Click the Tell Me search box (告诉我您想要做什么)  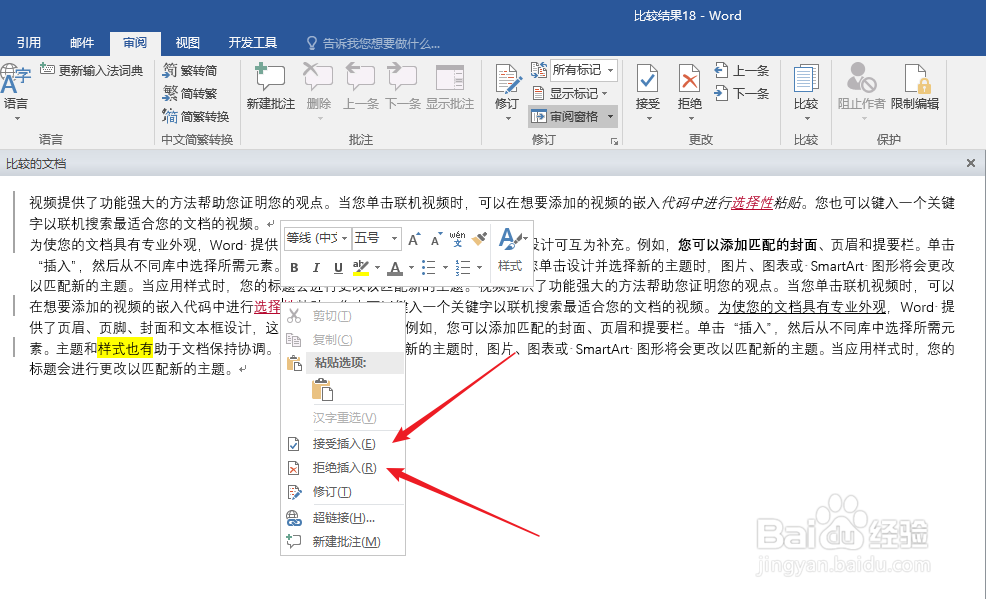pyautogui.click(x=373, y=43)
